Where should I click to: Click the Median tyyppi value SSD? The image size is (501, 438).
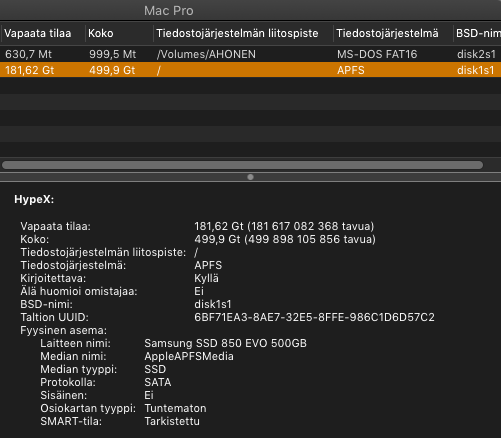pos(155,369)
